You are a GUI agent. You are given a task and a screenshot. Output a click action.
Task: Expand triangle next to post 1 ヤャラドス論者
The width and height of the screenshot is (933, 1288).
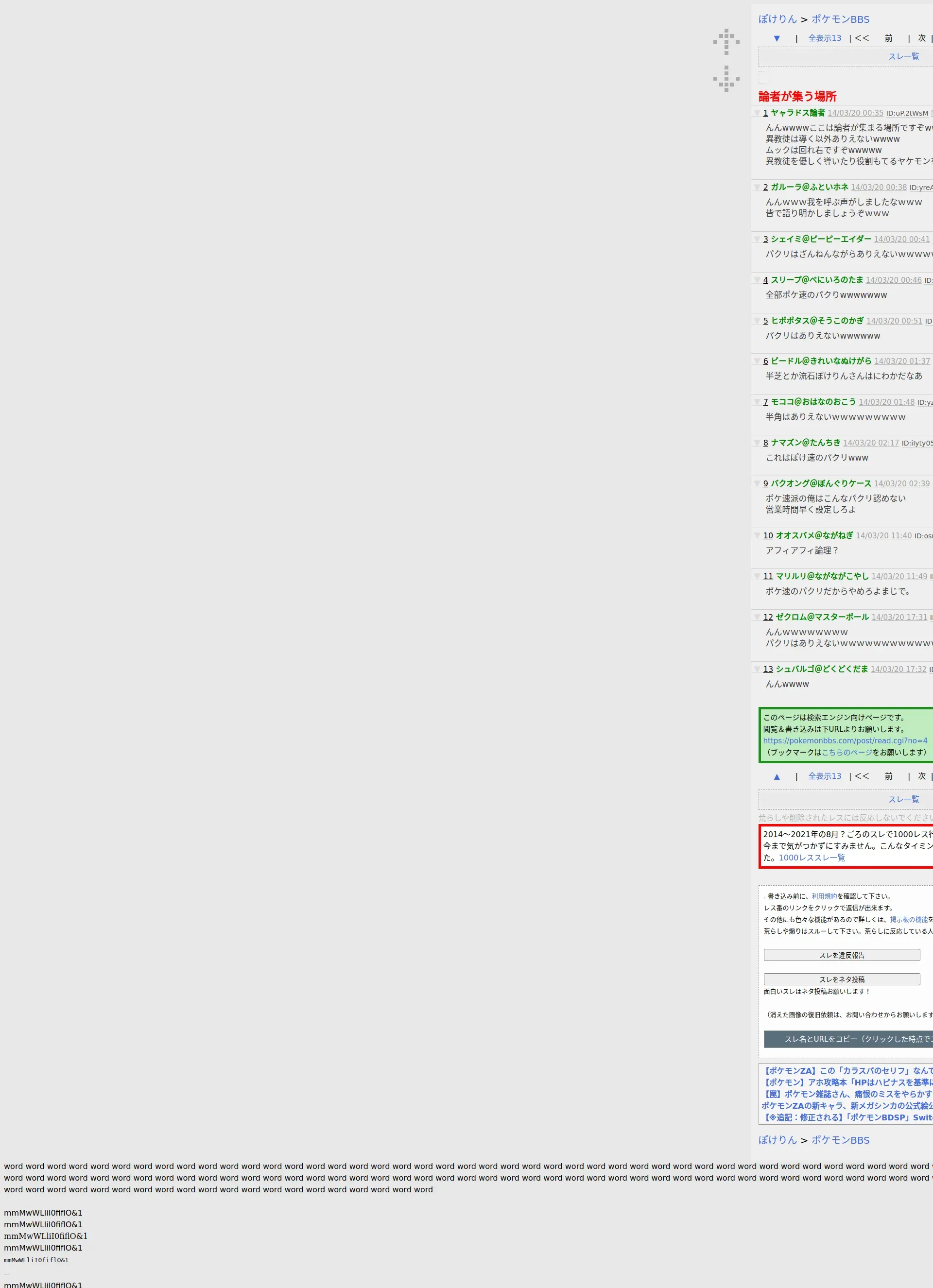pyautogui.click(x=757, y=113)
